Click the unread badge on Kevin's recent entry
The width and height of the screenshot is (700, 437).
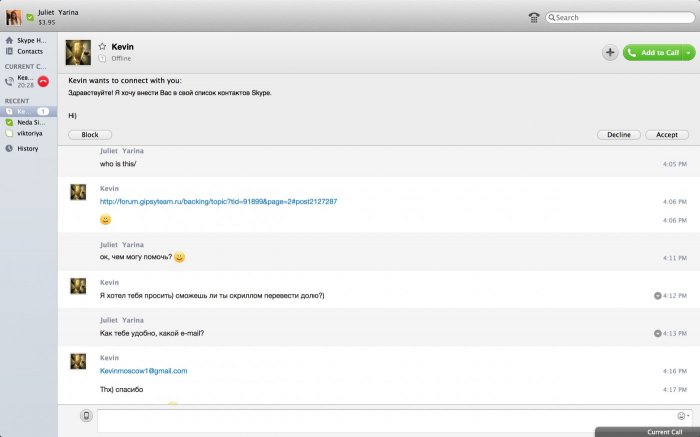coord(43,111)
